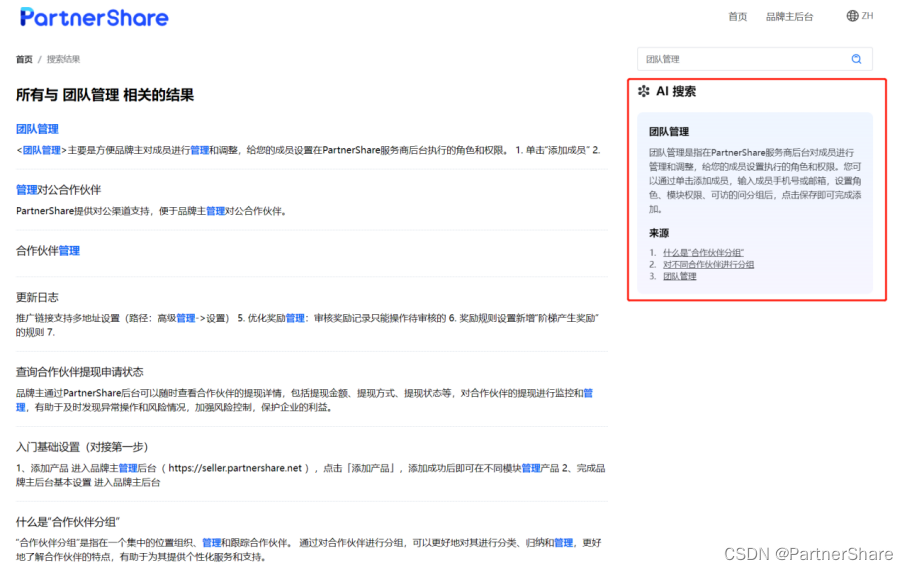The height and width of the screenshot is (570, 908).
Task: Click the AI 搜索 sparkle icon
Action: coord(643,91)
